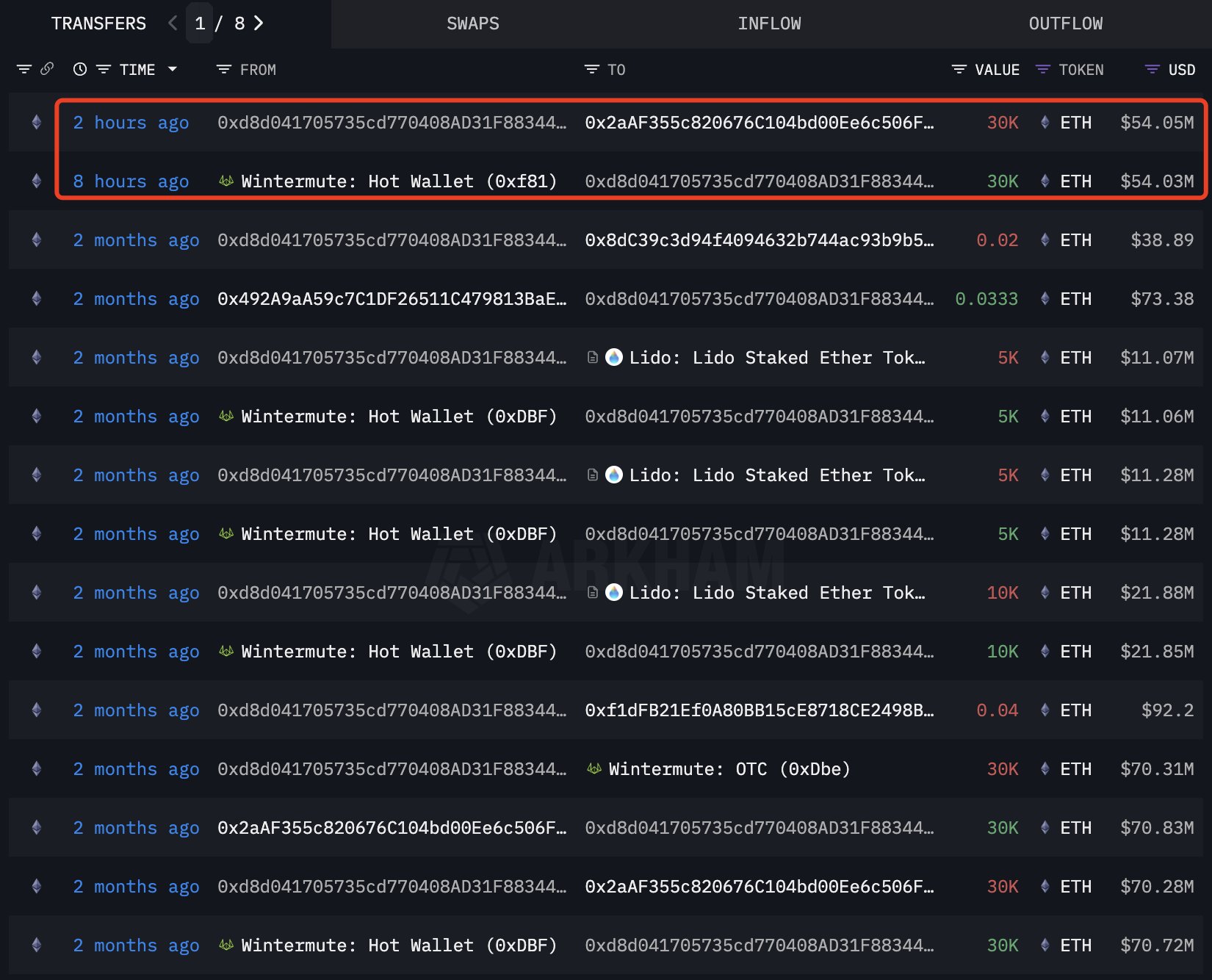Click Ethereum chain icon in $70.72M row
Viewport: 1212px width, 980px height.
pyautogui.click(x=37, y=945)
